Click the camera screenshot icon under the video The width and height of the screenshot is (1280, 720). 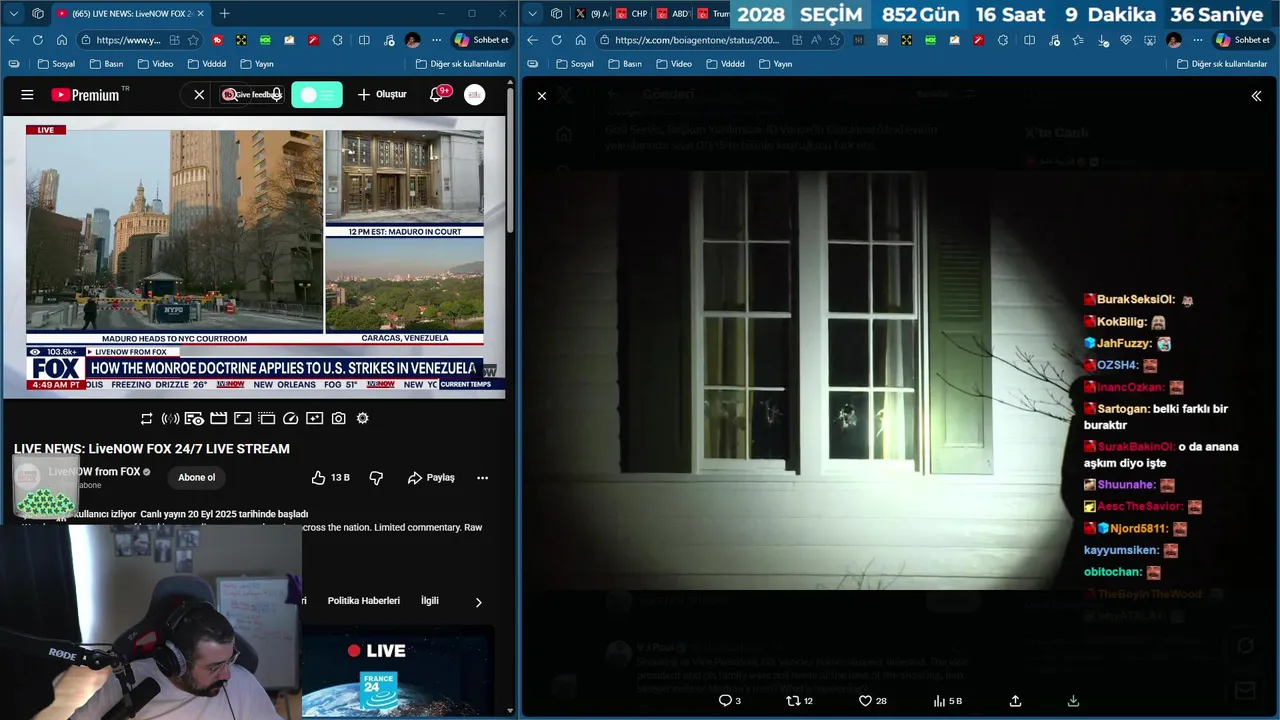coord(338,418)
